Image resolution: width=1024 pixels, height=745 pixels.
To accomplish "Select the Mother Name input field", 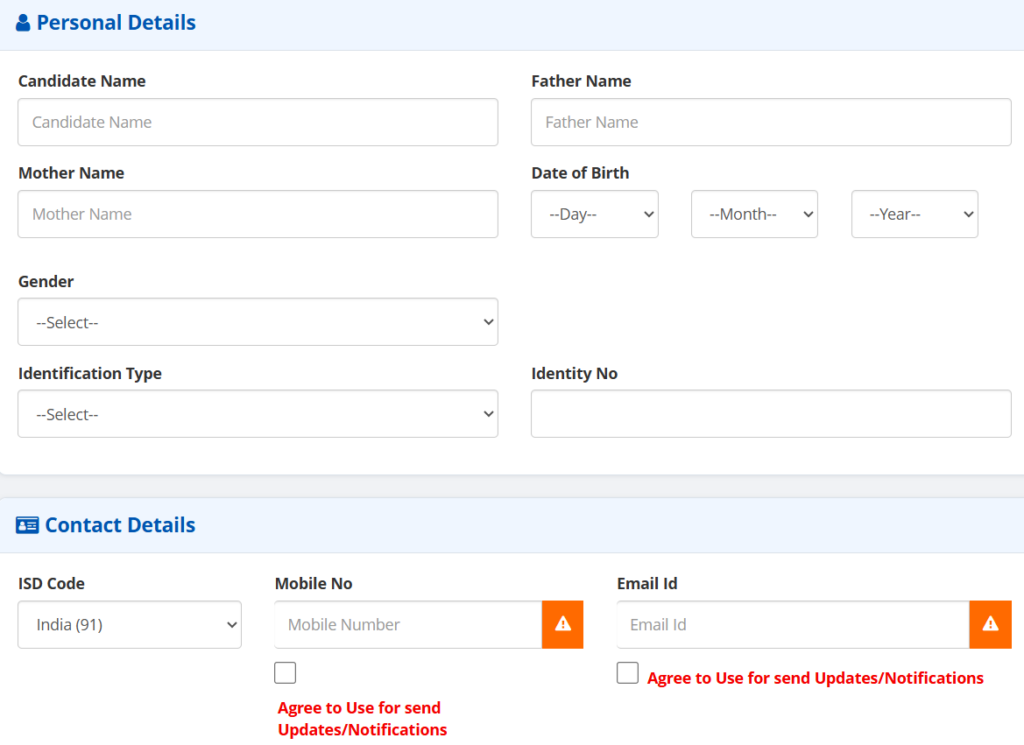I will click(x=258, y=214).
